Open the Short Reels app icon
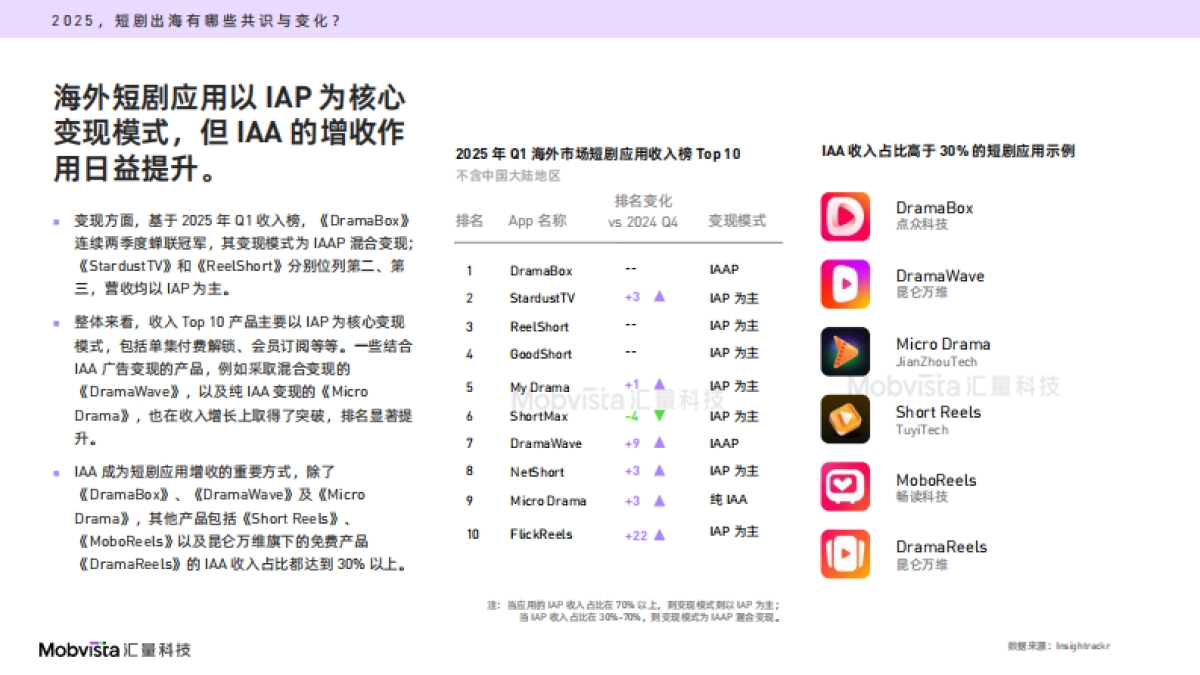 point(845,419)
